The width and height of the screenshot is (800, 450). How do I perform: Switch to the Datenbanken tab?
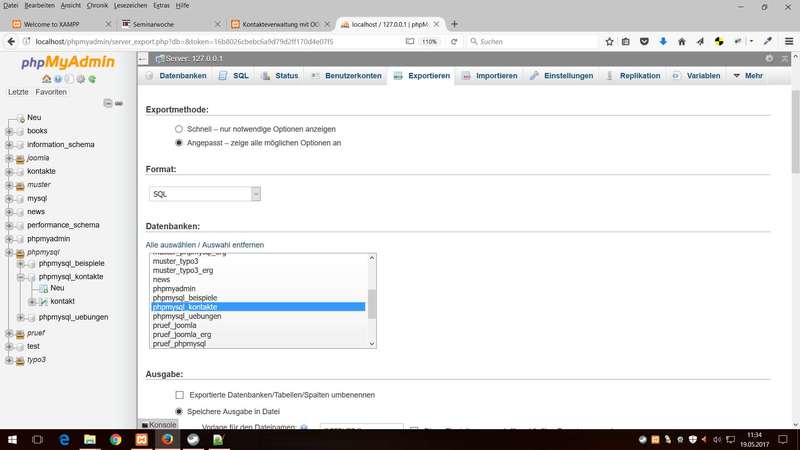177,76
